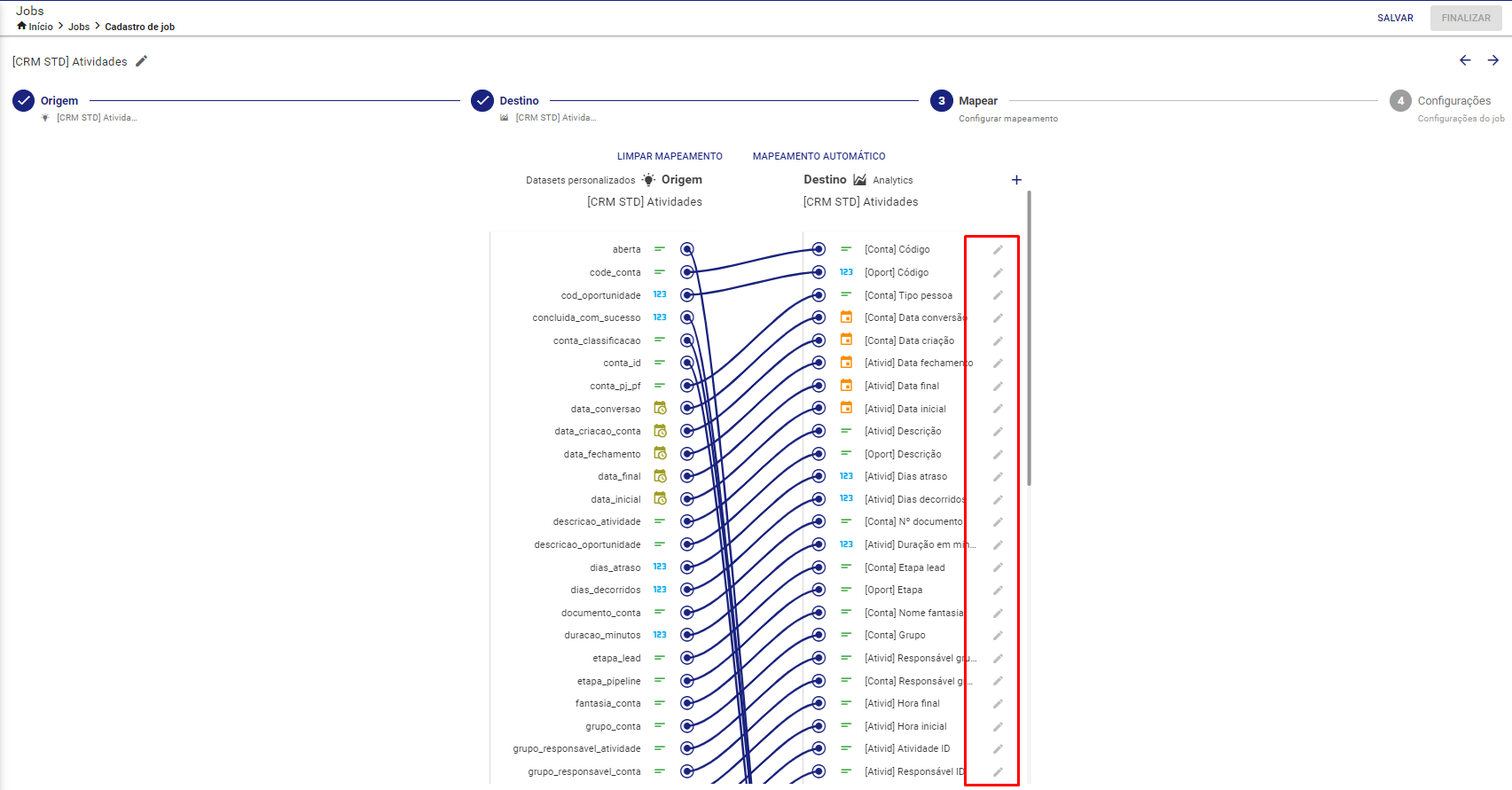The height and width of the screenshot is (790, 1512).
Task: Click the mapping list vertical scrollbar
Action: pyautogui.click(x=1029, y=338)
